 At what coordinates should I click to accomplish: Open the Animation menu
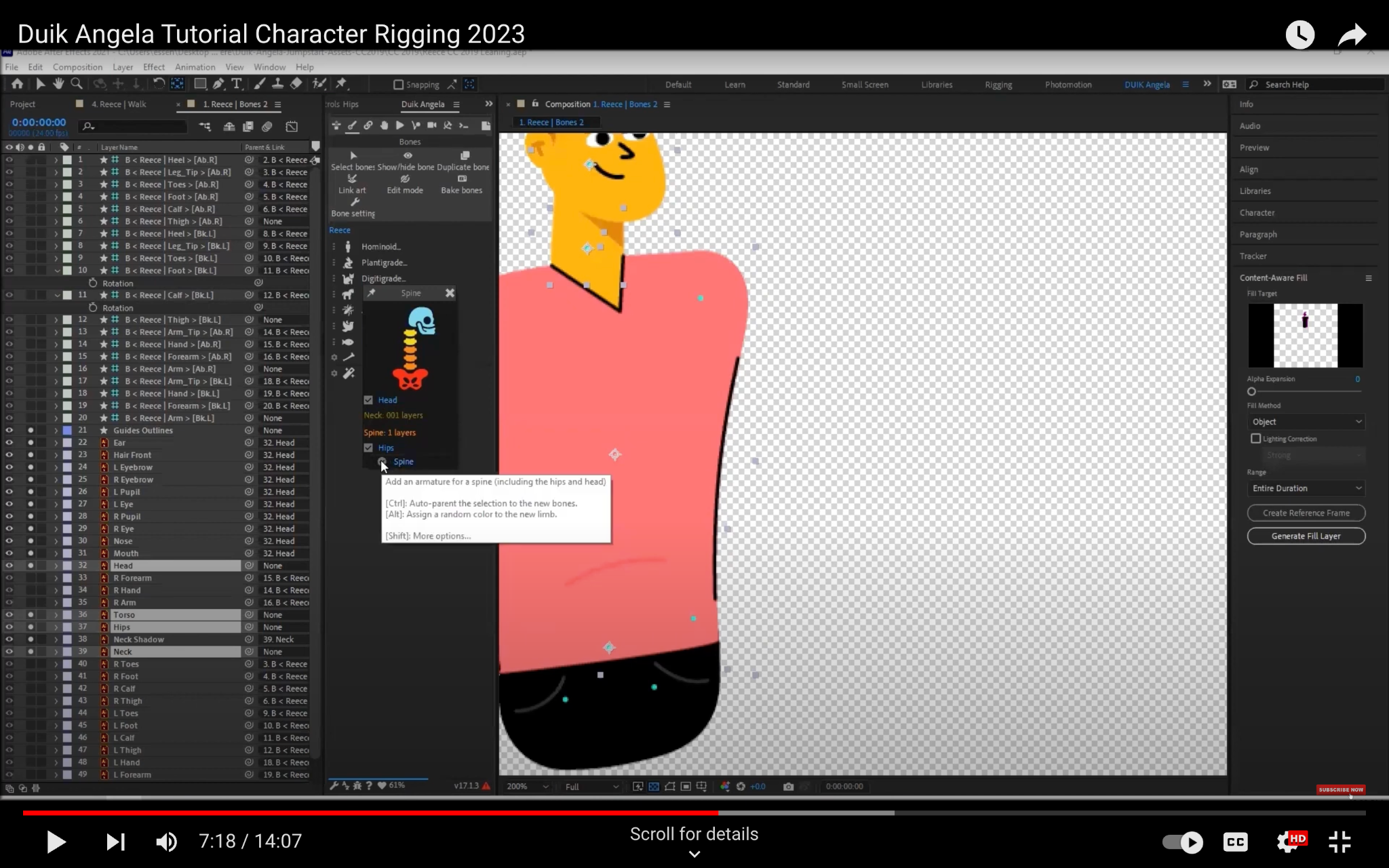coord(195,67)
